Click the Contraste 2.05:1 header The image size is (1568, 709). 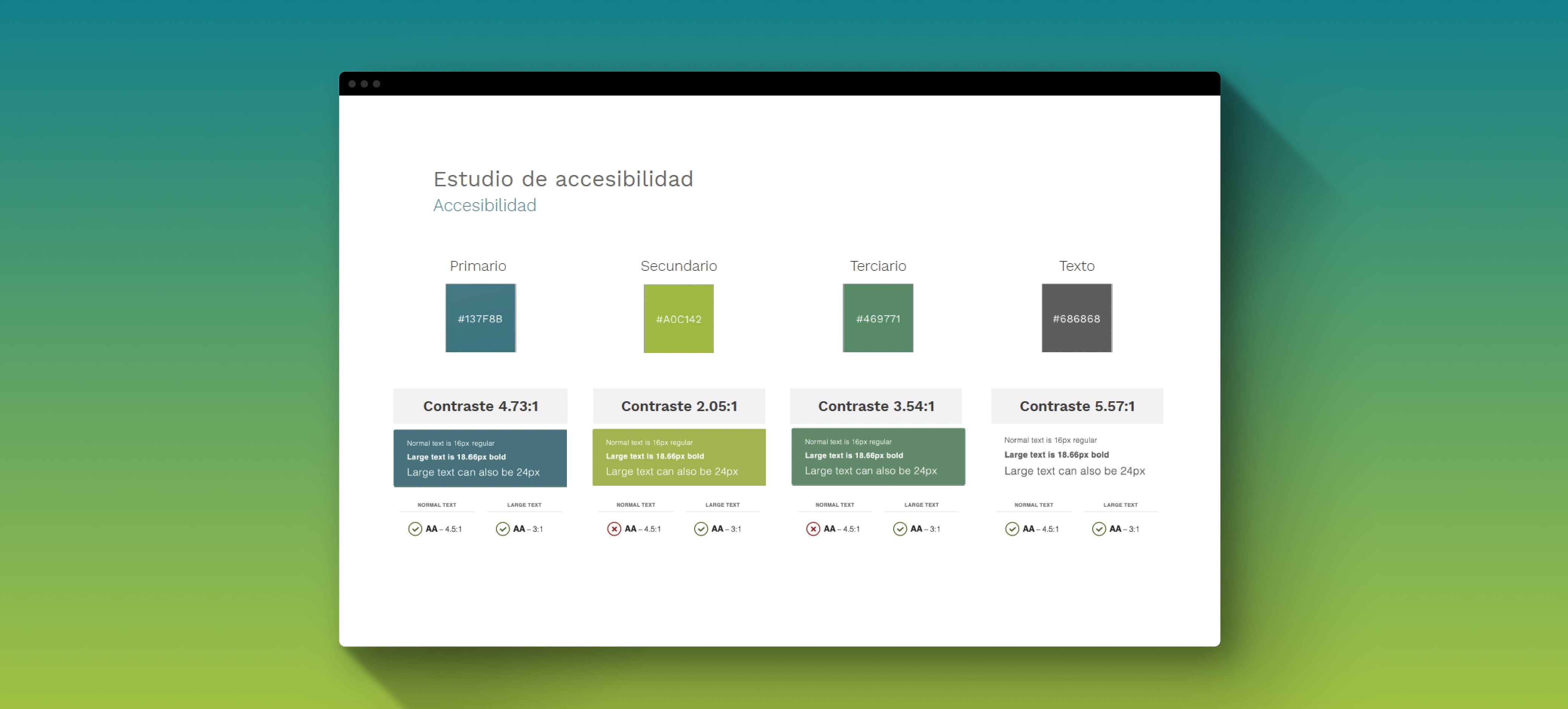679,406
